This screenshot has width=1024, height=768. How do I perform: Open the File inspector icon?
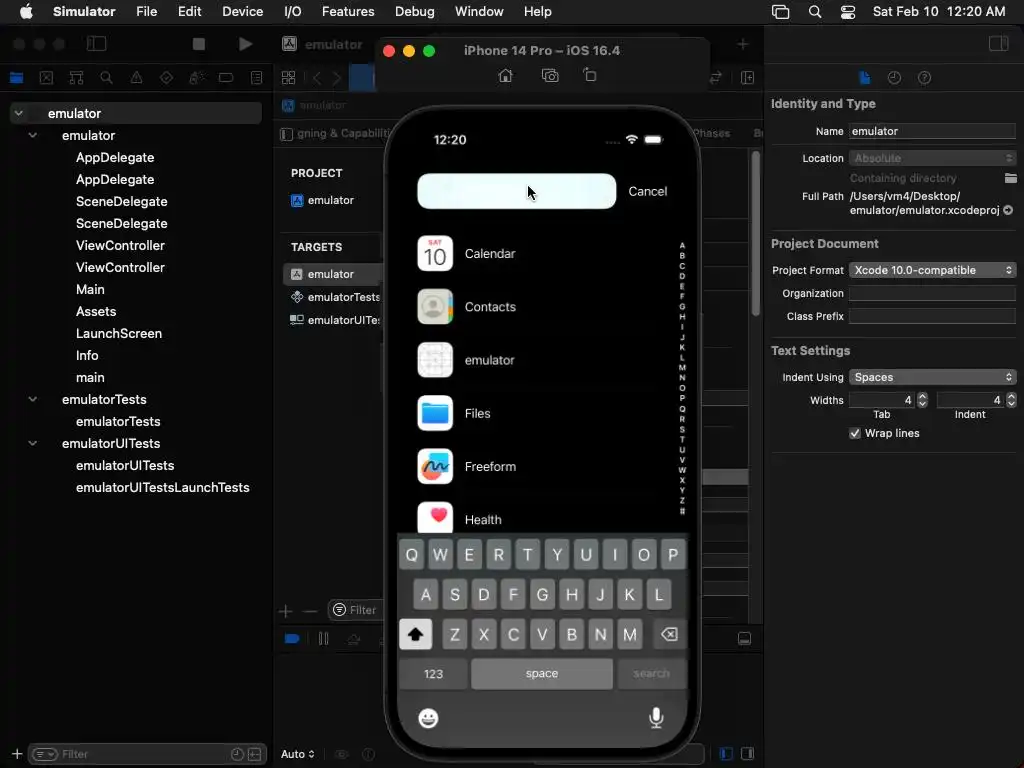coord(865,78)
